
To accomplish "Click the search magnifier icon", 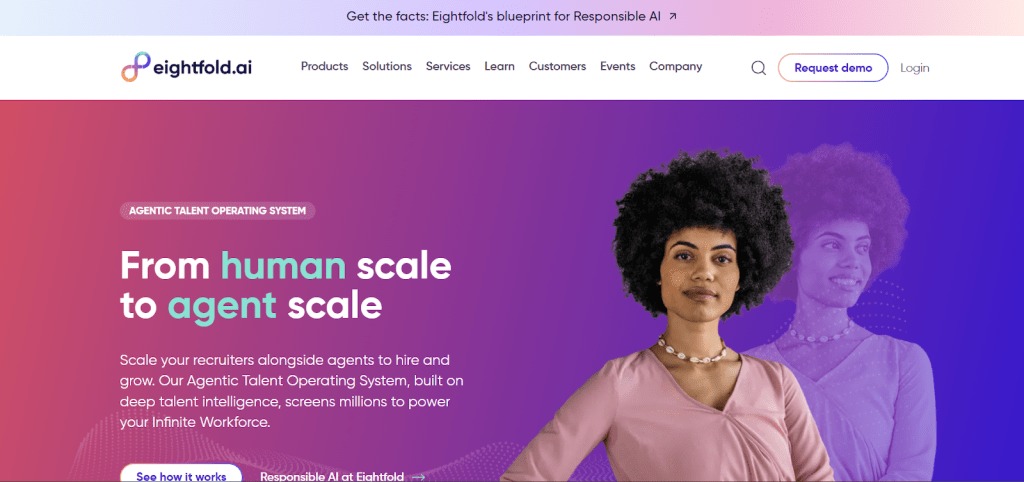I will click(x=758, y=68).
